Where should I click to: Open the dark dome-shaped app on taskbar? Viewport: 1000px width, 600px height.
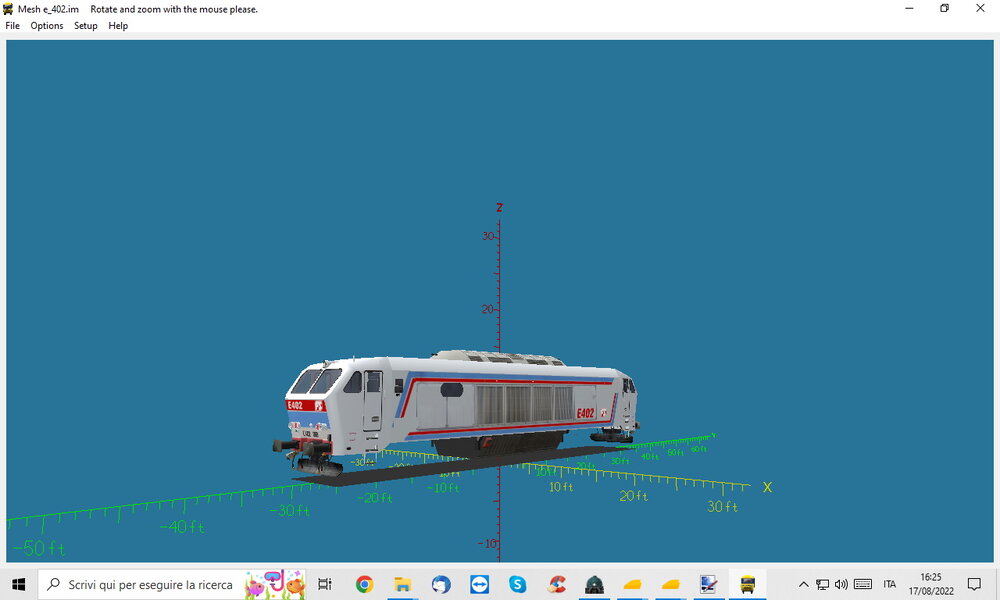coord(594,584)
